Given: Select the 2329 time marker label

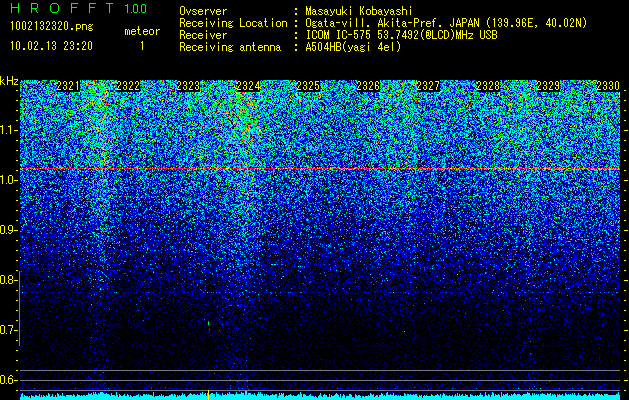Looking at the screenshot, I should pos(548,86).
